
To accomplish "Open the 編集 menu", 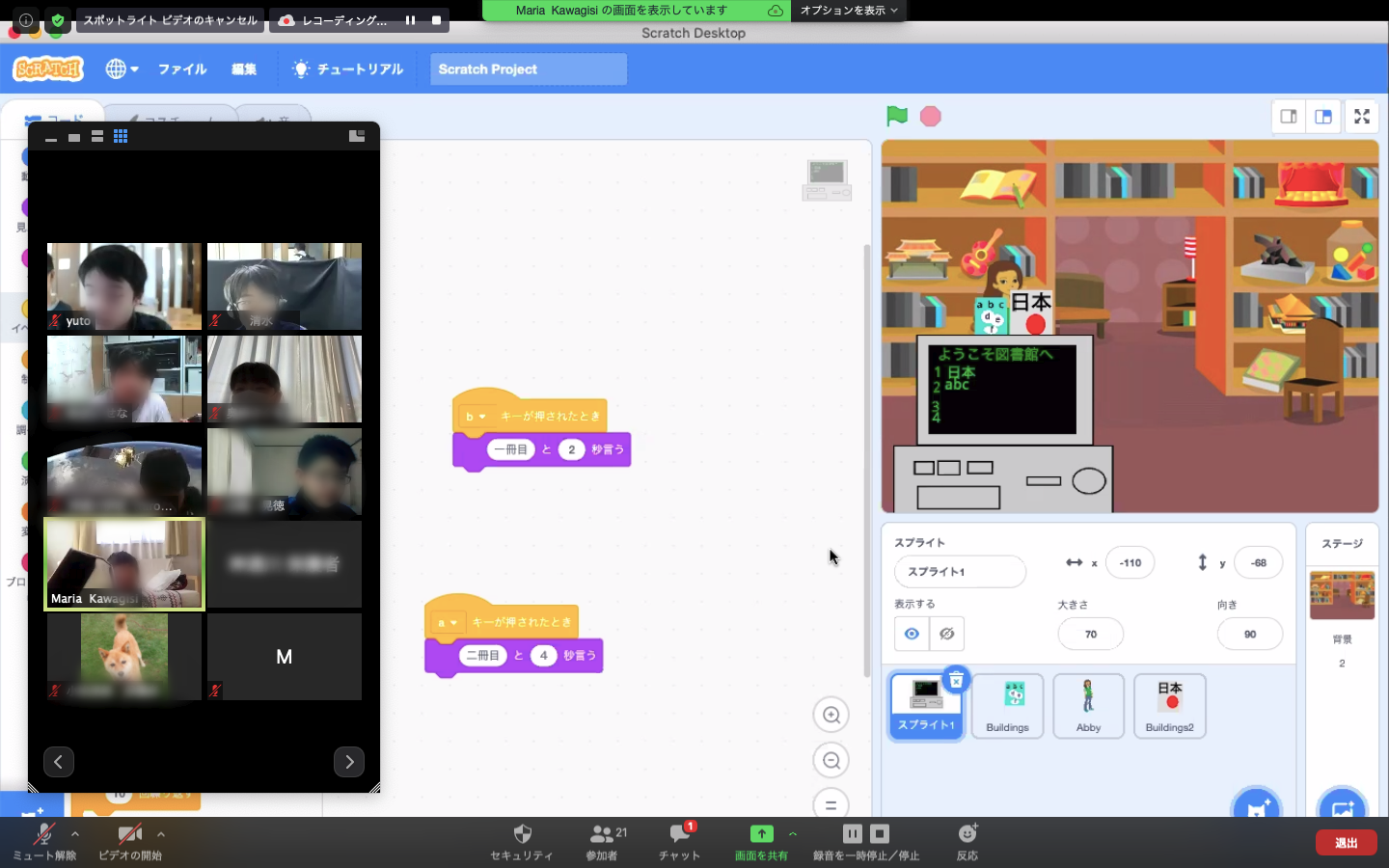I will tap(244, 69).
